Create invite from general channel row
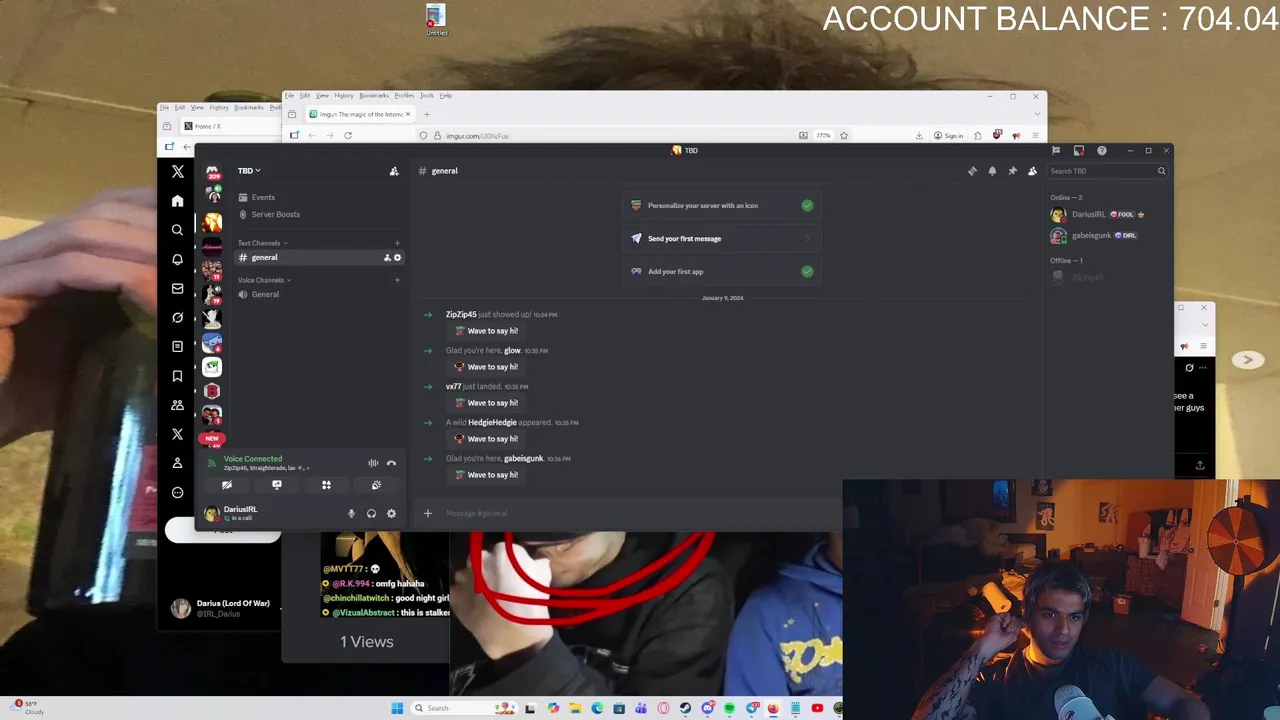The image size is (1280, 720). click(x=387, y=258)
